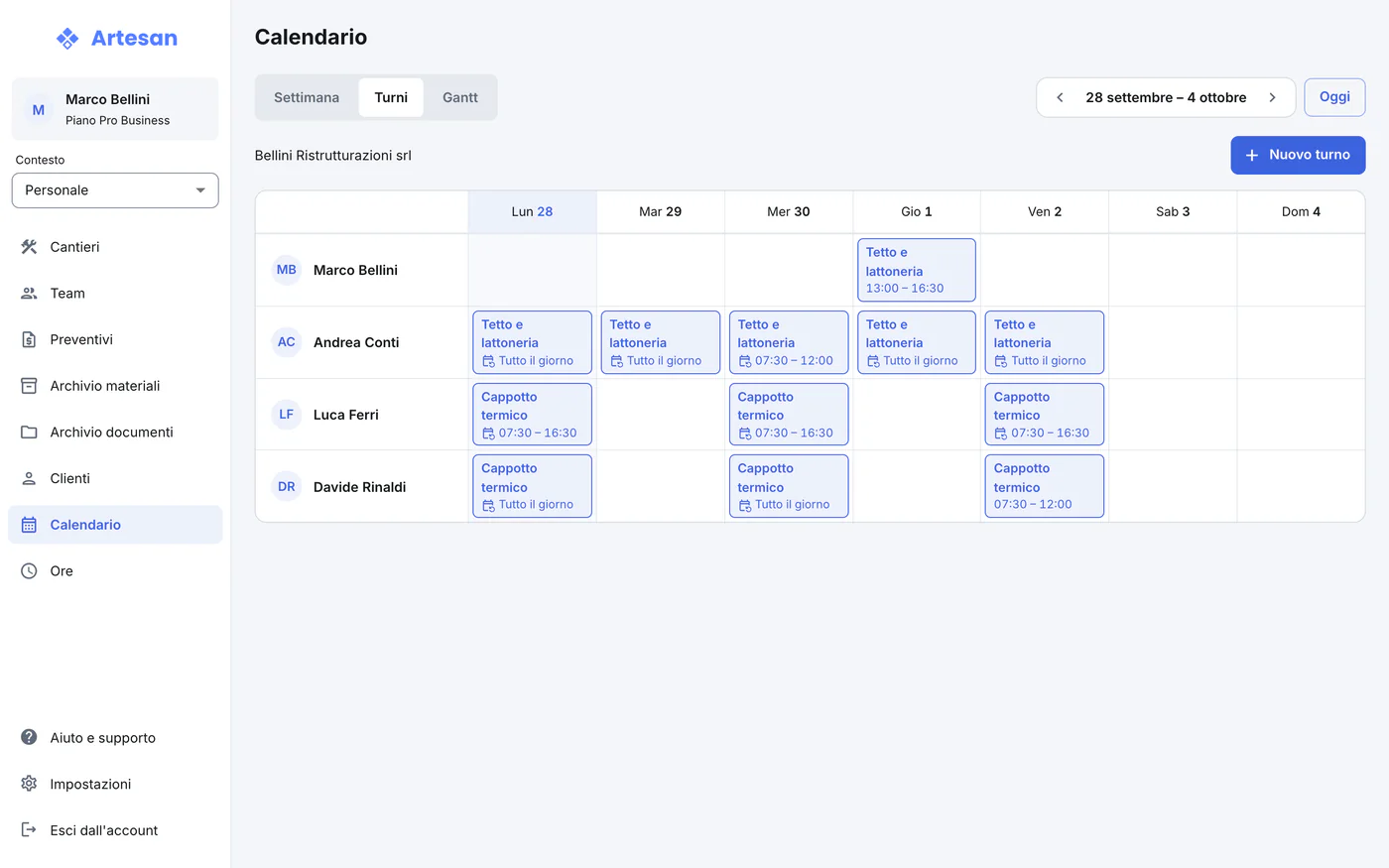Click the Preventivi document icon
The image size is (1389, 868).
tap(29, 339)
